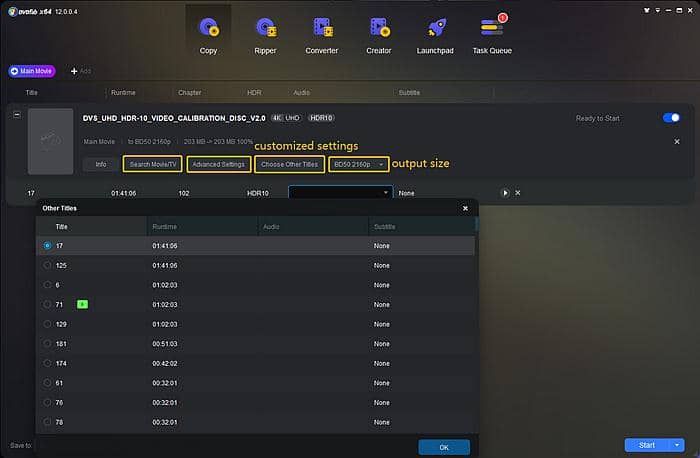Toggle the task enable switch
The image size is (700, 458).
point(671,118)
